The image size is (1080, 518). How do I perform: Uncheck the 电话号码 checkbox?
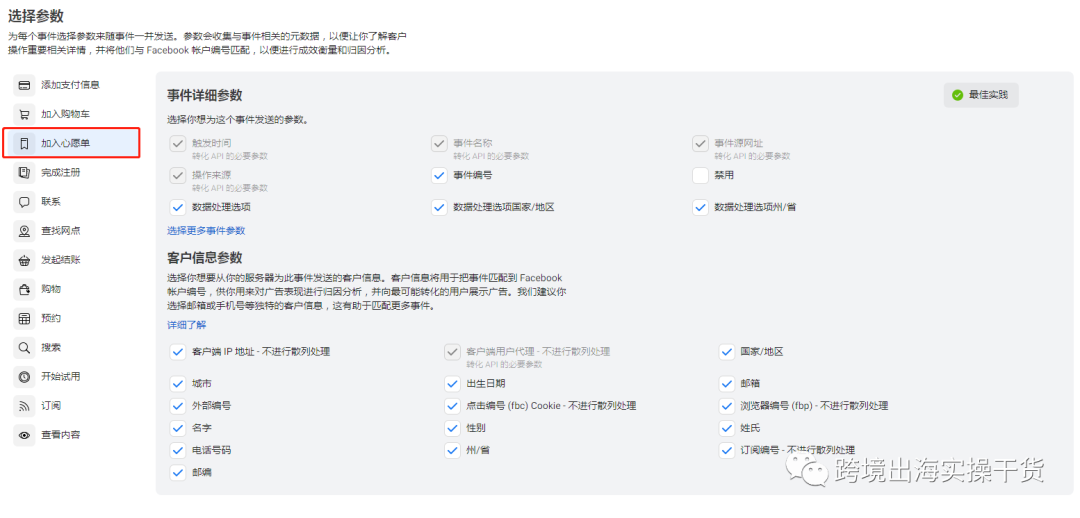point(178,450)
